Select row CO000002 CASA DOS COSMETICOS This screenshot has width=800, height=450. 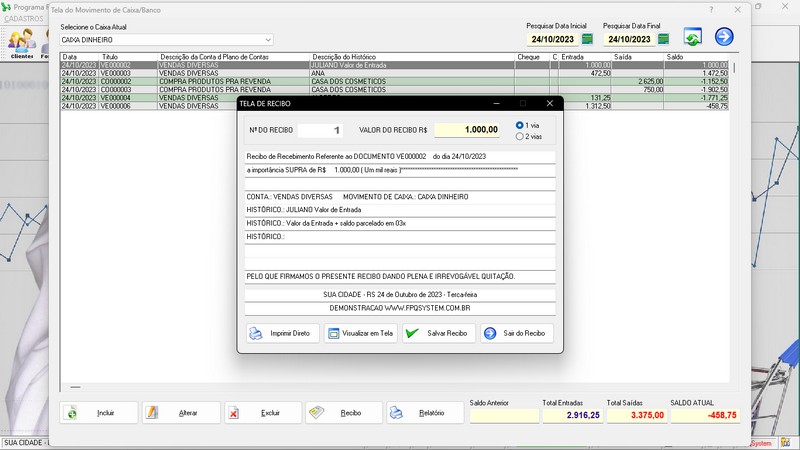[394, 82]
